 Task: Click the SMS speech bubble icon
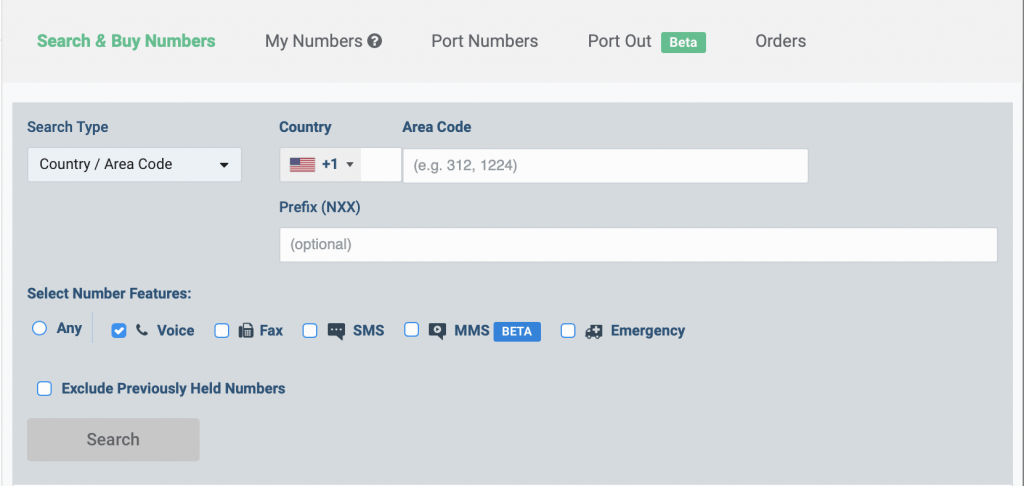(336, 331)
